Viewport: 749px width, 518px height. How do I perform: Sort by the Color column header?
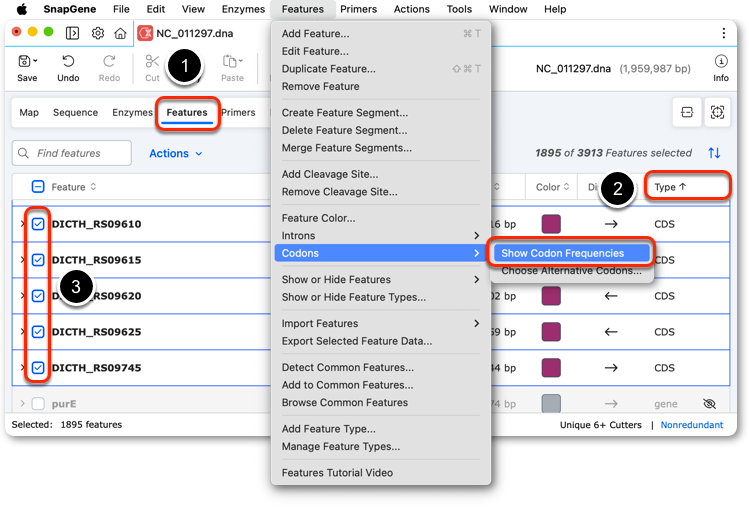[x=552, y=187]
